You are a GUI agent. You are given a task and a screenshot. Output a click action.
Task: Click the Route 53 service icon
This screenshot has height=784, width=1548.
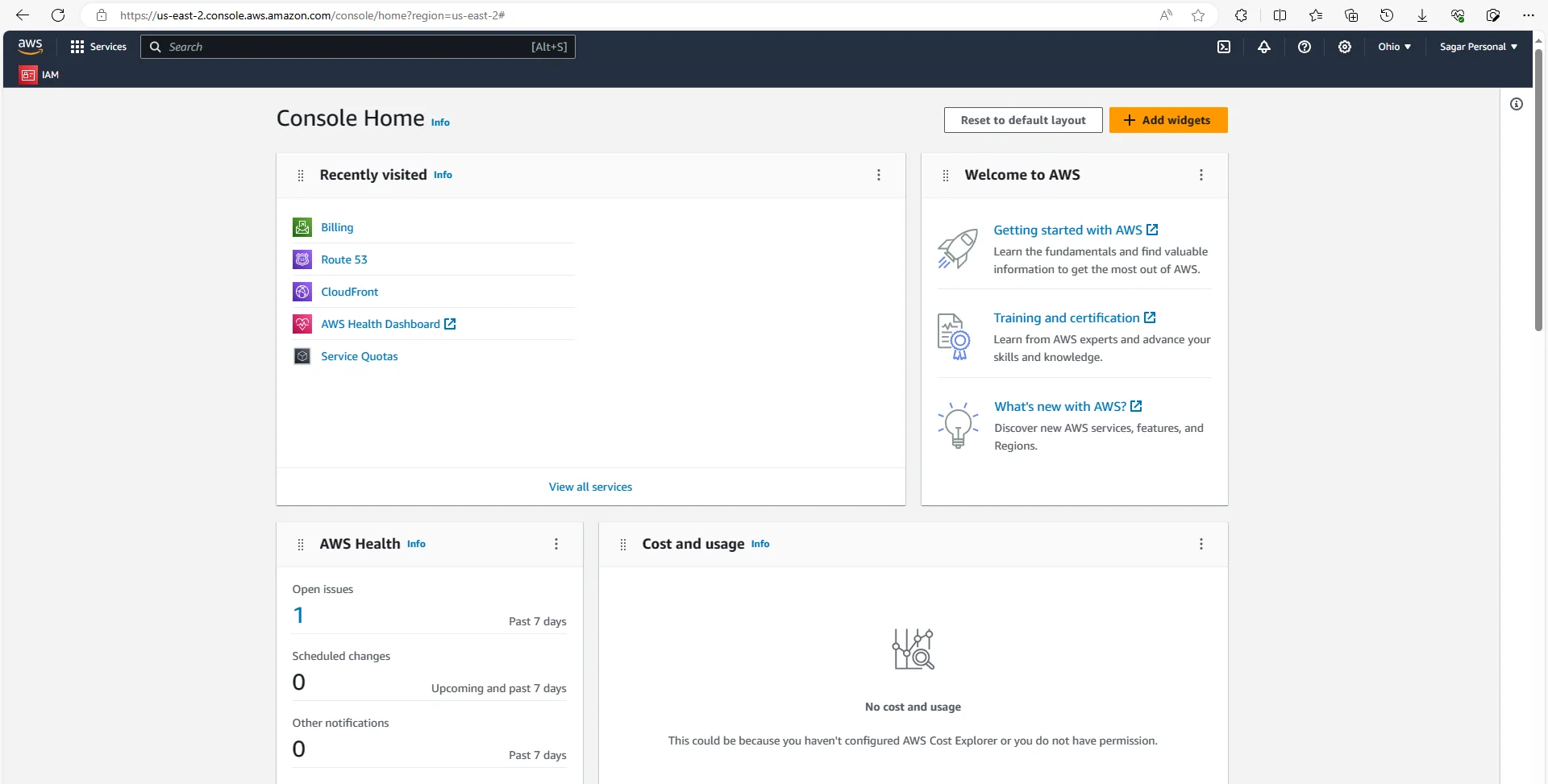coord(302,259)
